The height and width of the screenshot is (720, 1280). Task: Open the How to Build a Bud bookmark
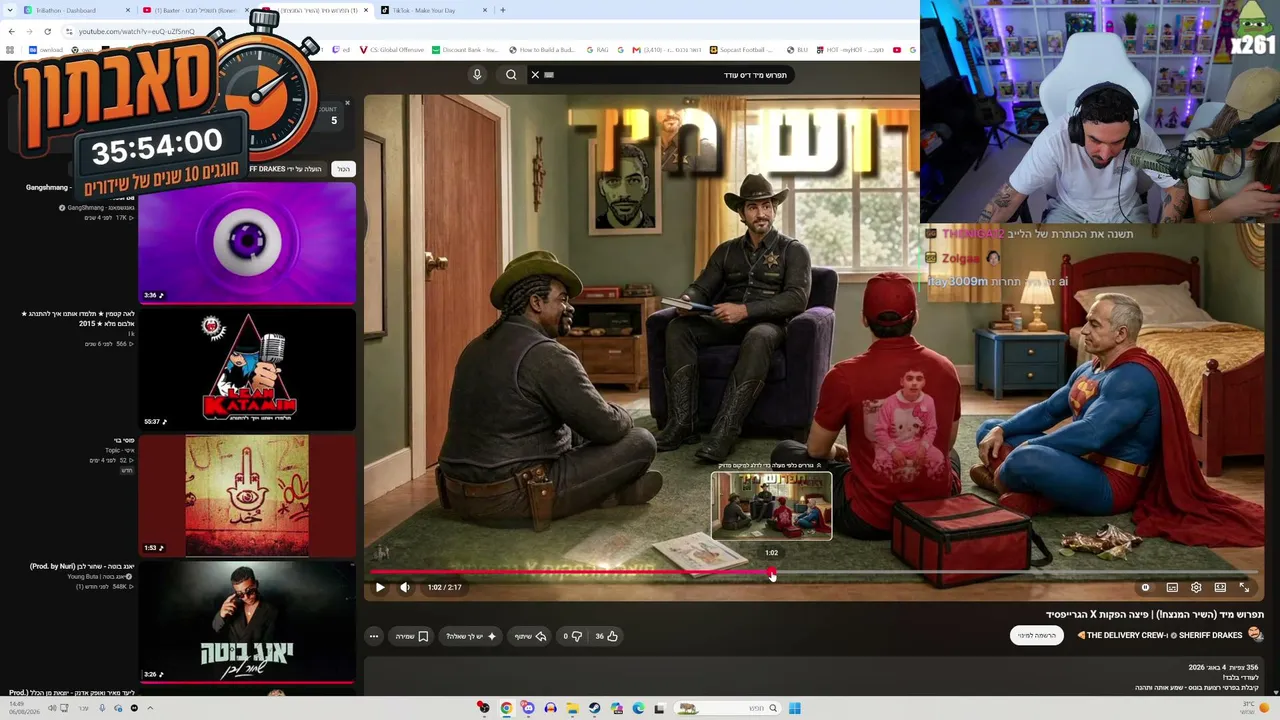542,50
